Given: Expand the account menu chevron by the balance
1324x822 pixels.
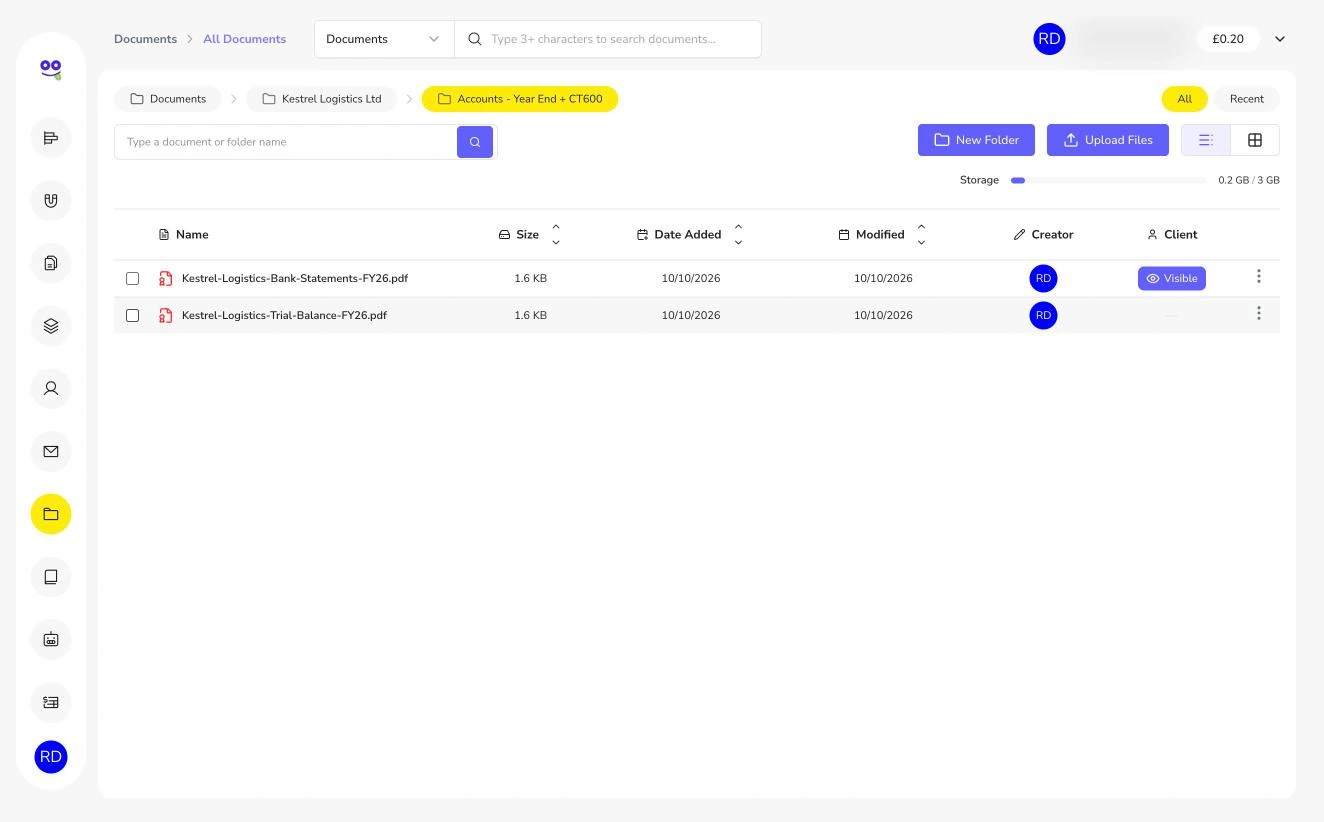Looking at the screenshot, I should 1280,39.
